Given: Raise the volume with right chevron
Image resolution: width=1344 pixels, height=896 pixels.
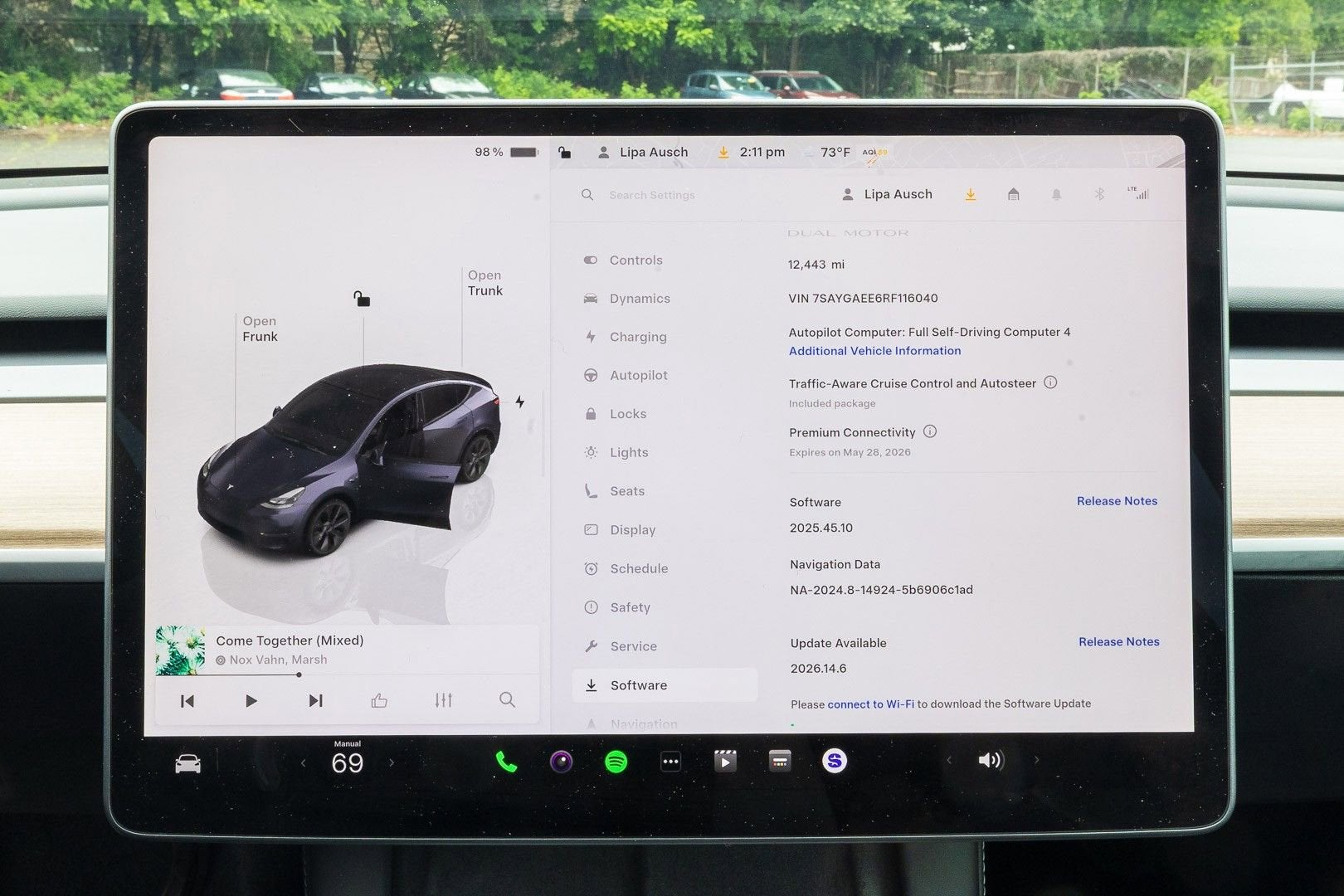Looking at the screenshot, I should click(1036, 759).
